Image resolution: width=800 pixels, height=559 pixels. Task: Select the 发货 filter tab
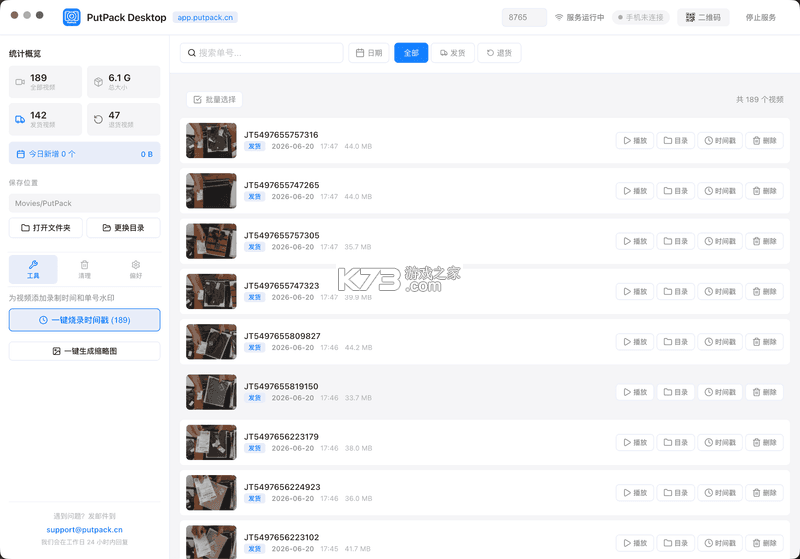[x=453, y=53]
